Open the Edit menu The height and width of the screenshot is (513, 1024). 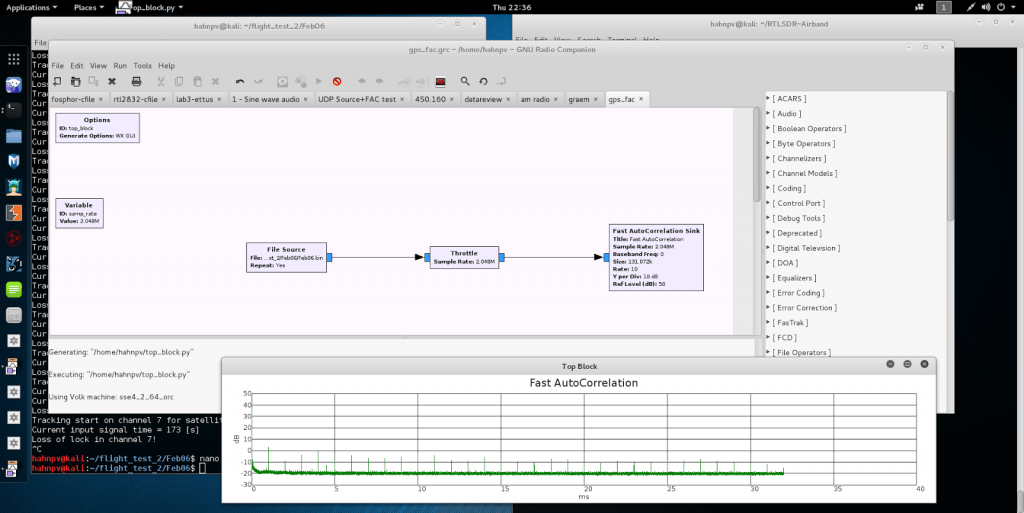pyautogui.click(x=77, y=65)
